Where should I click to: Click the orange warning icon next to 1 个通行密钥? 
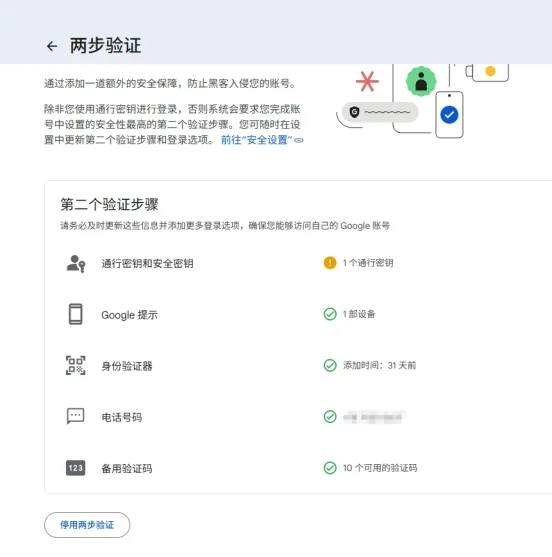pos(330,263)
